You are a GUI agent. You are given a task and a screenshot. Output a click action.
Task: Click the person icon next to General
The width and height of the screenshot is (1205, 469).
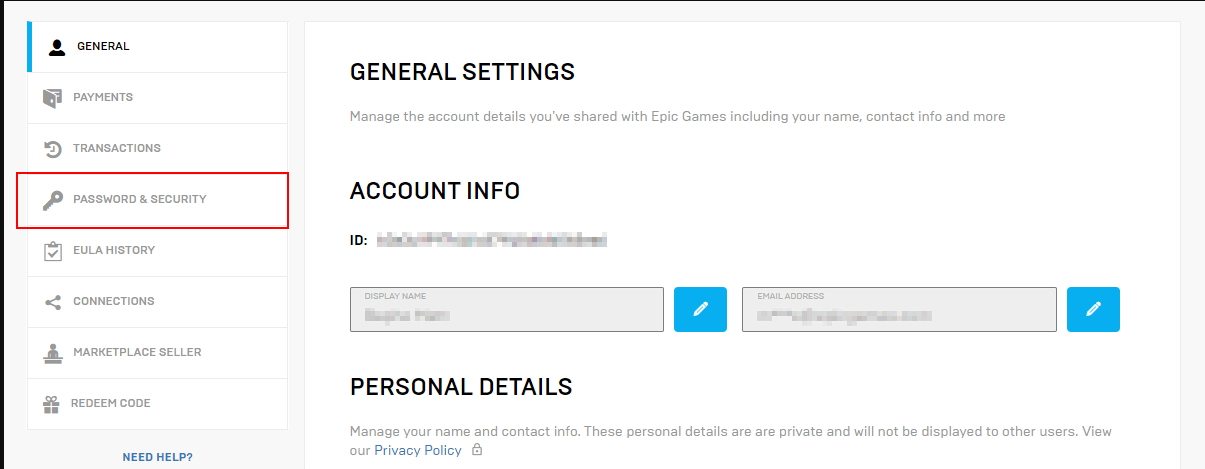click(57, 47)
